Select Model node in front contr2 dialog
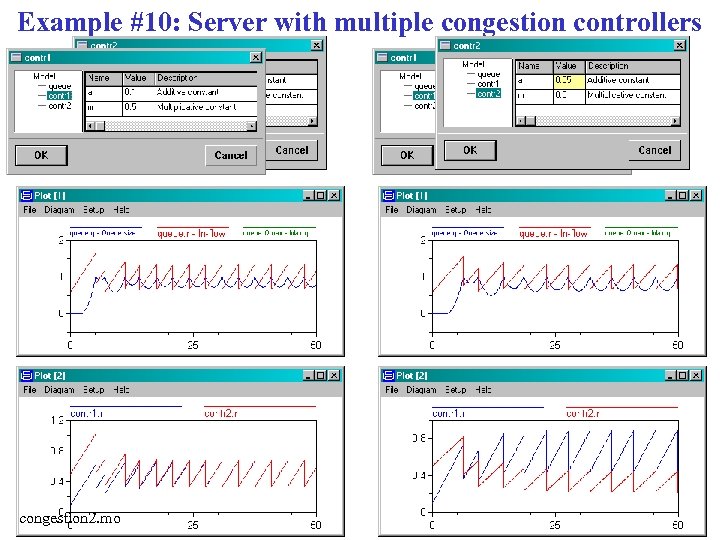This screenshot has height=540, width=720. coord(473,64)
